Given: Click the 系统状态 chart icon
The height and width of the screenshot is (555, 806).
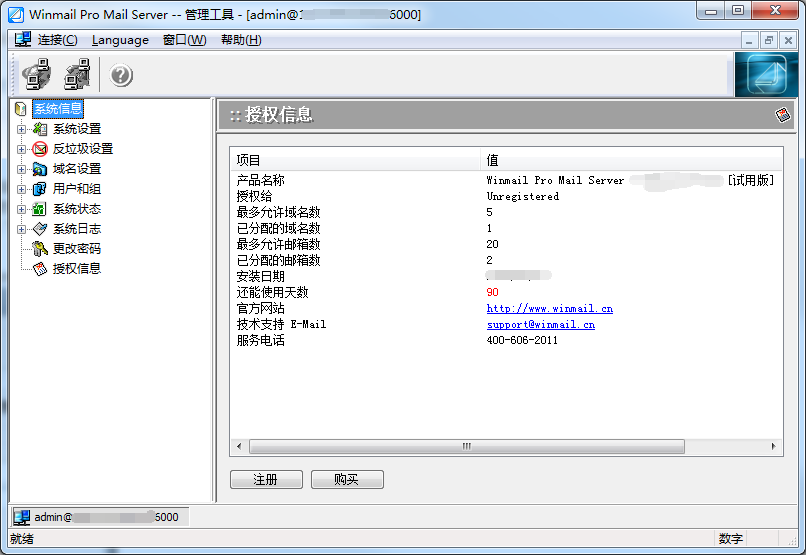Looking at the screenshot, I should (x=40, y=209).
